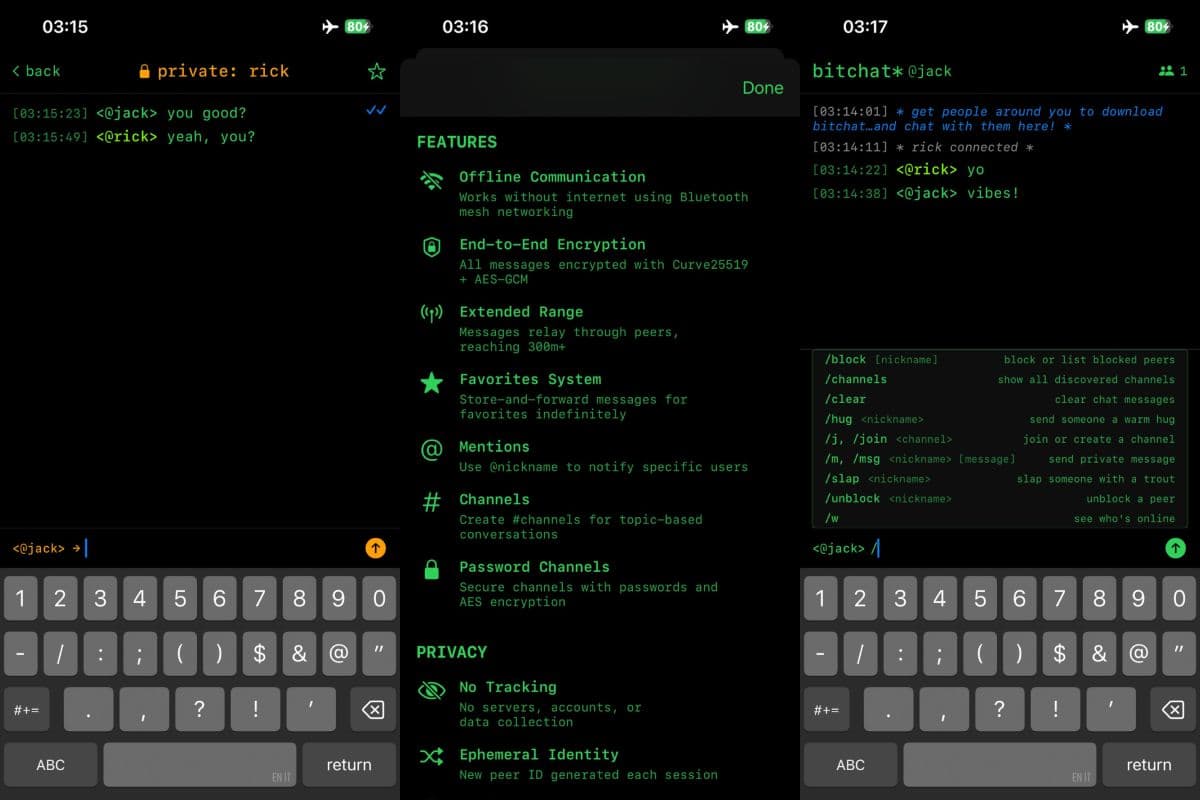Tap the Channels hashtag icon
The image size is (1200, 800).
(432, 502)
